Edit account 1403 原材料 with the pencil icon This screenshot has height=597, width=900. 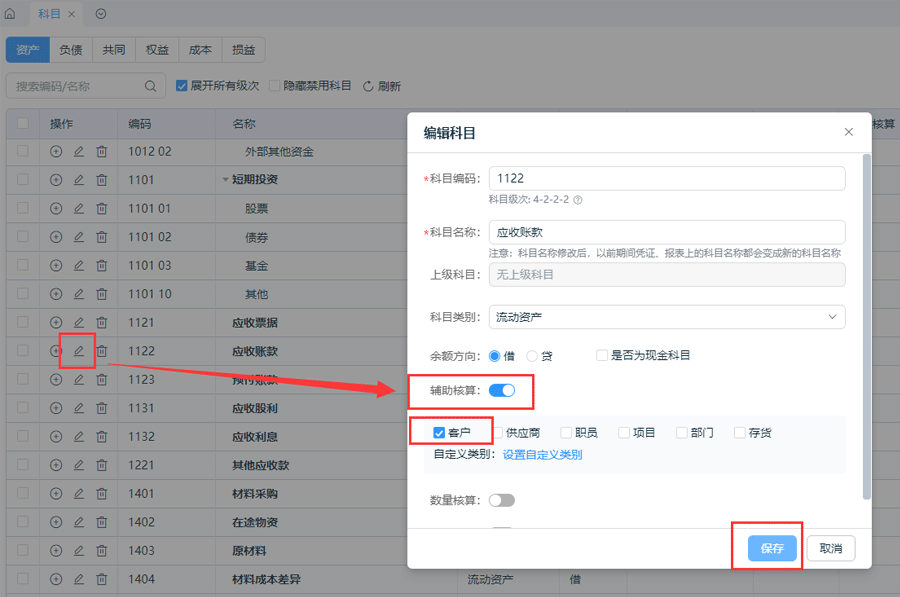[x=79, y=551]
